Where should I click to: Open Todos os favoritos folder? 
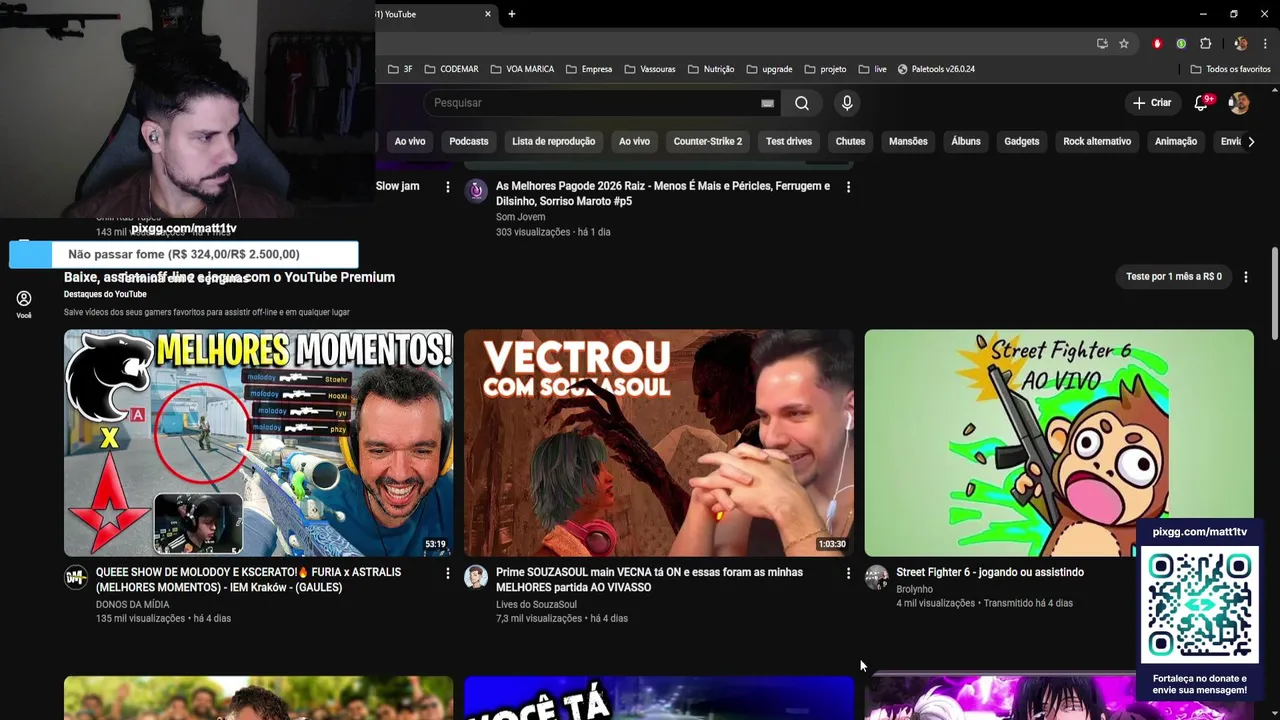1230,69
